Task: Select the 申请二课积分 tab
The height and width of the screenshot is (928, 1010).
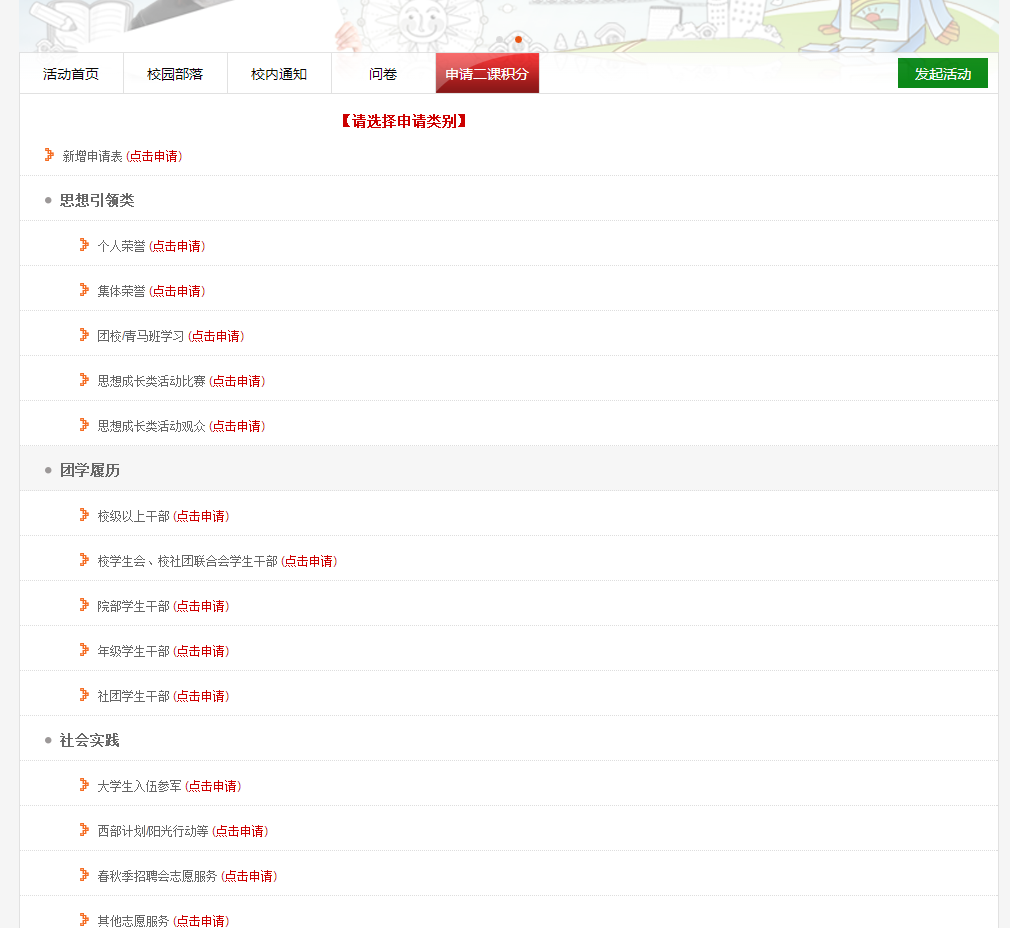Action: (487, 73)
